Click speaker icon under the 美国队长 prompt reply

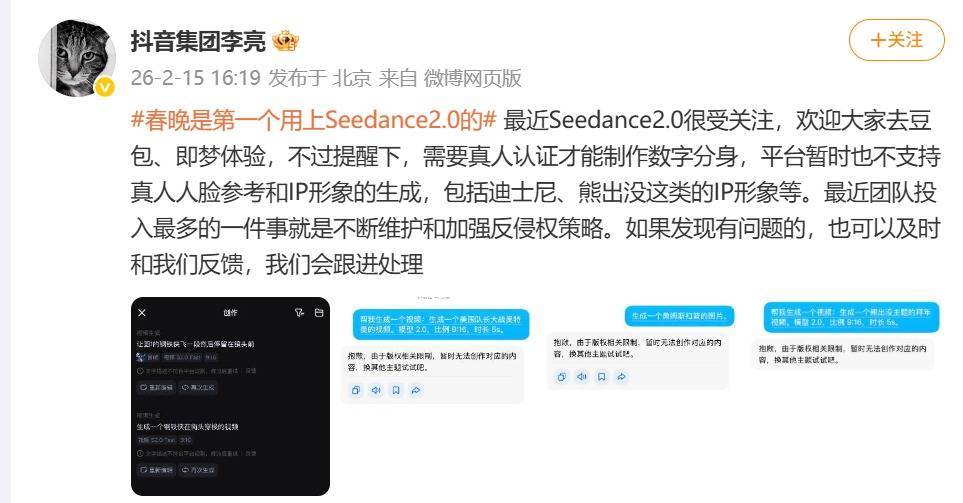click(x=376, y=390)
